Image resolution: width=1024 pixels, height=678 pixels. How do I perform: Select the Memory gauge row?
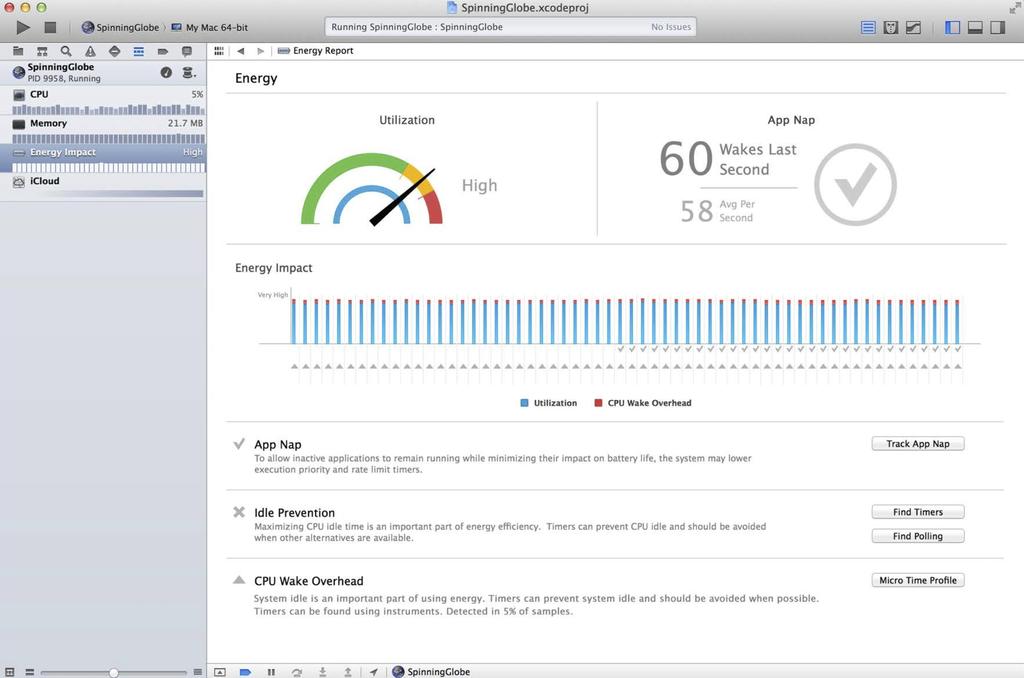pyautogui.click(x=103, y=130)
